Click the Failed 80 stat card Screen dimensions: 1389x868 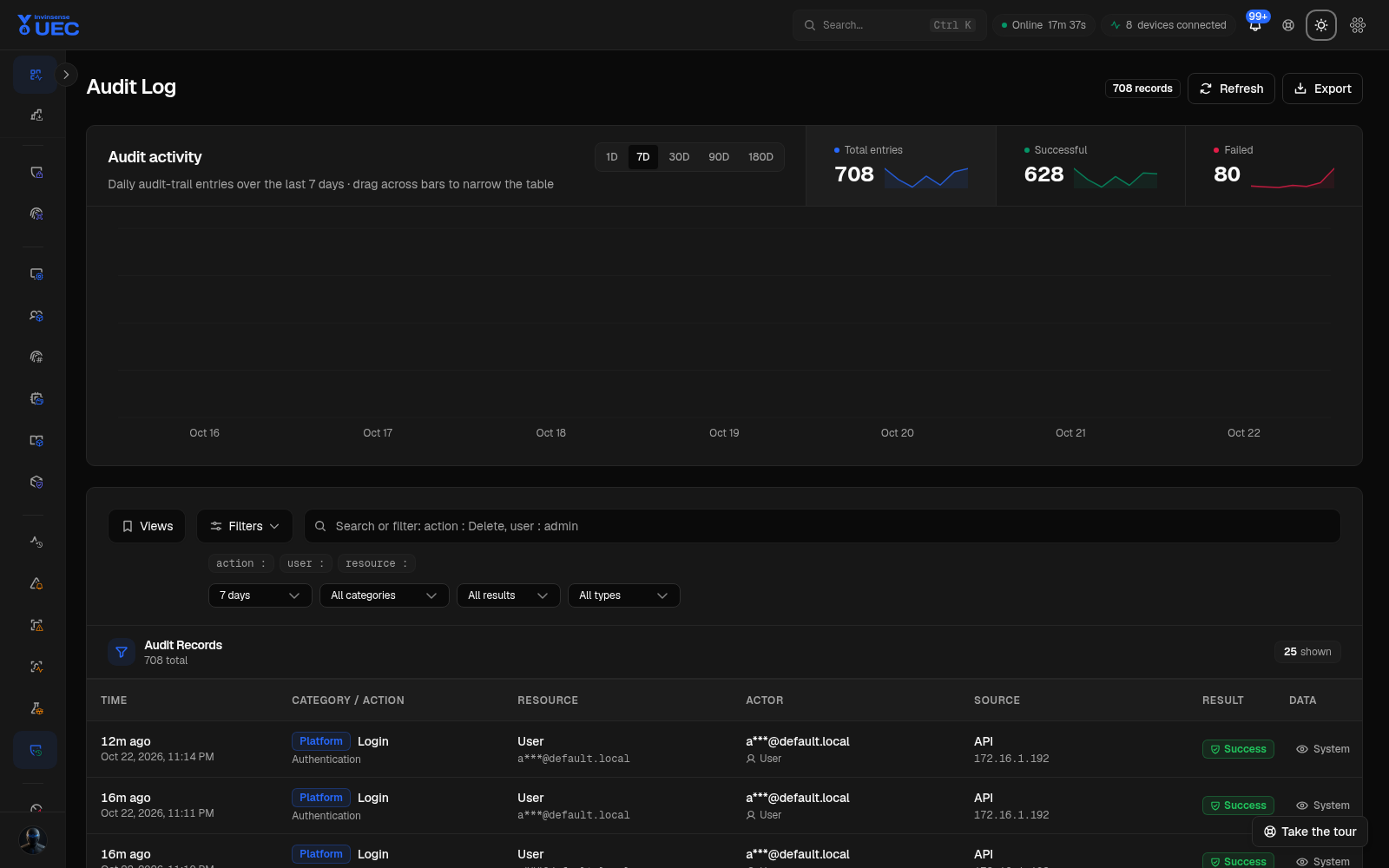coord(1274,166)
